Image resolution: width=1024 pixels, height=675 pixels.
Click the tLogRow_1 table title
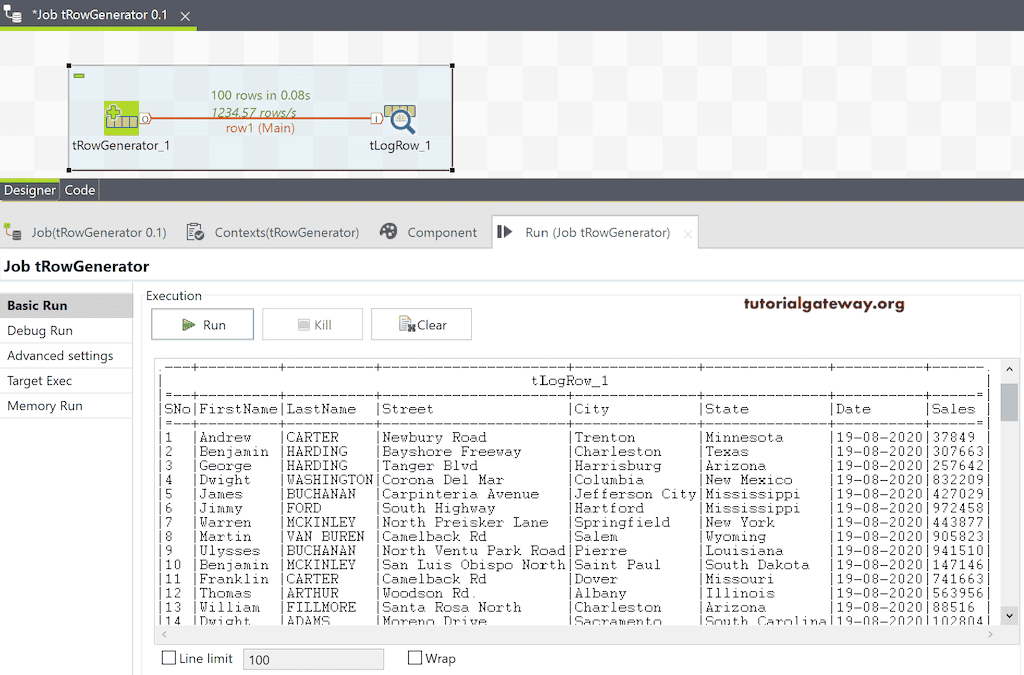(569, 381)
